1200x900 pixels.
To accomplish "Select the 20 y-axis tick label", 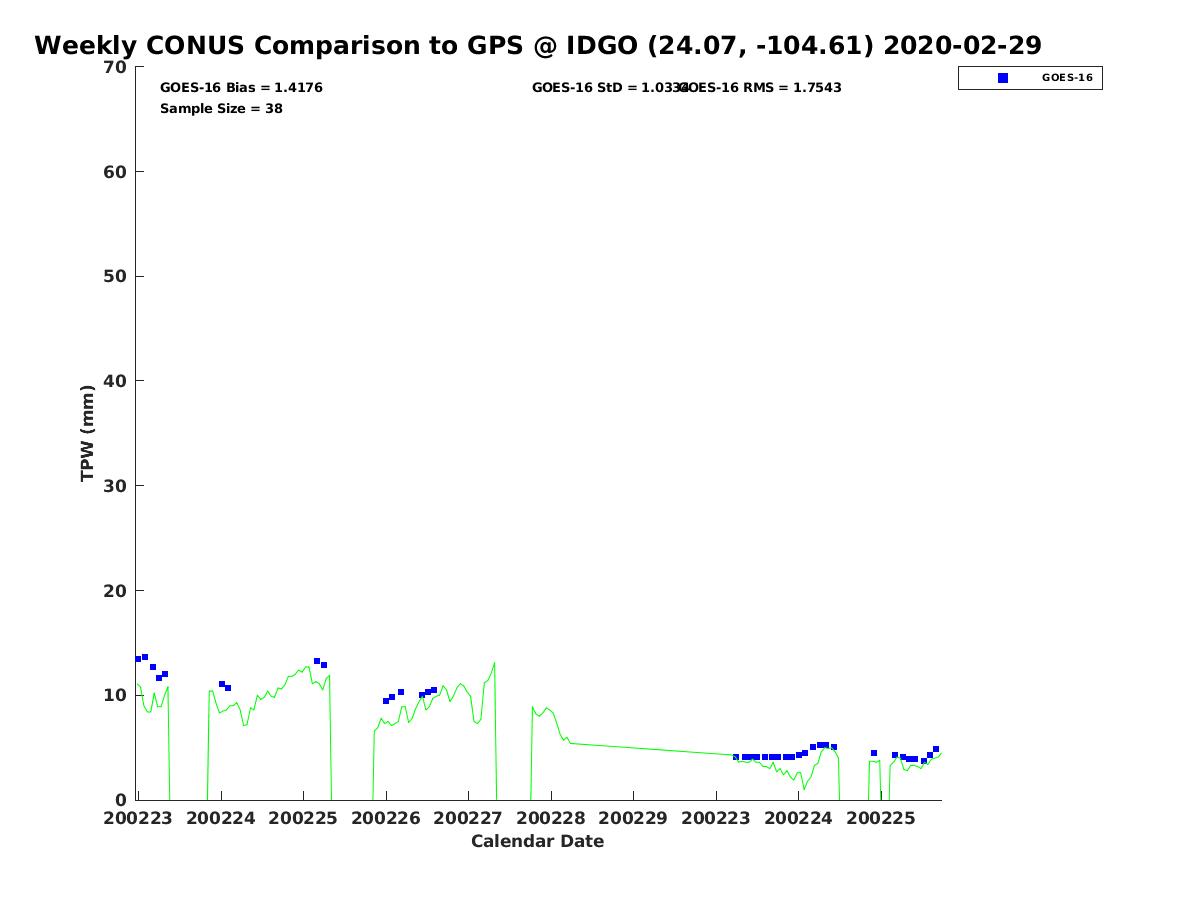I will [x=116, y=591].
